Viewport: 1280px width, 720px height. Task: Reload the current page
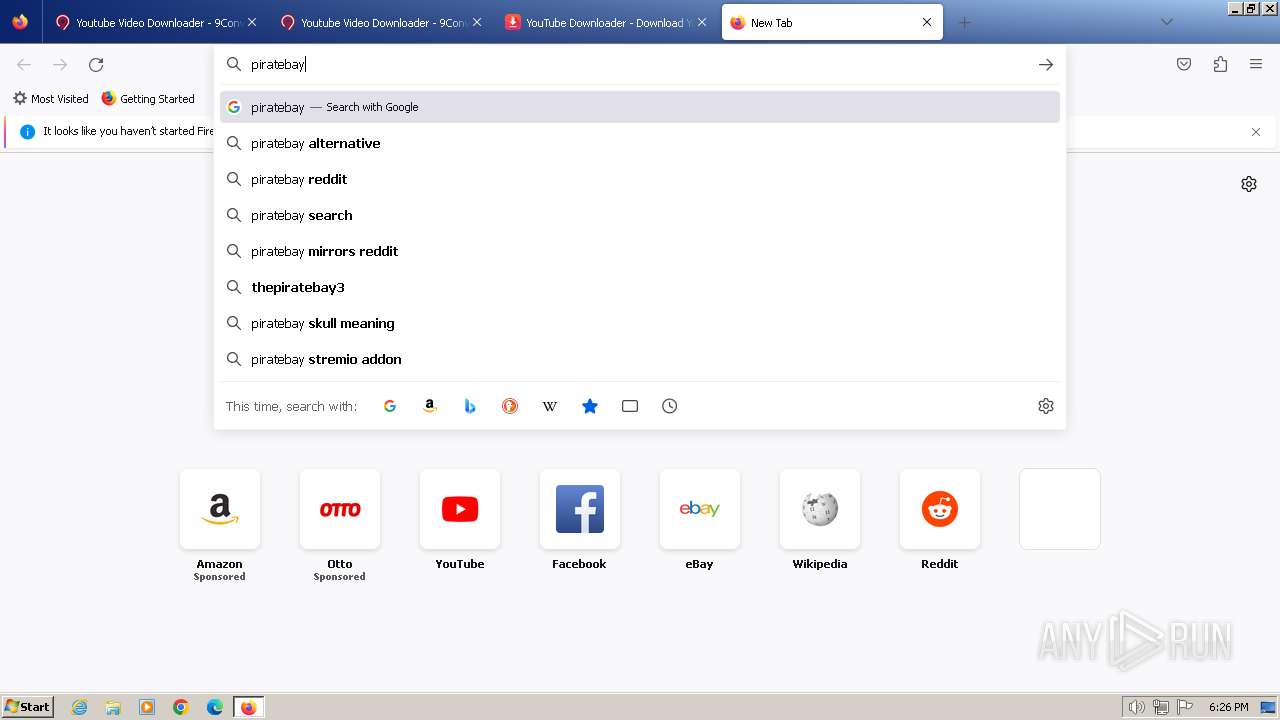(x=96, y=64)
